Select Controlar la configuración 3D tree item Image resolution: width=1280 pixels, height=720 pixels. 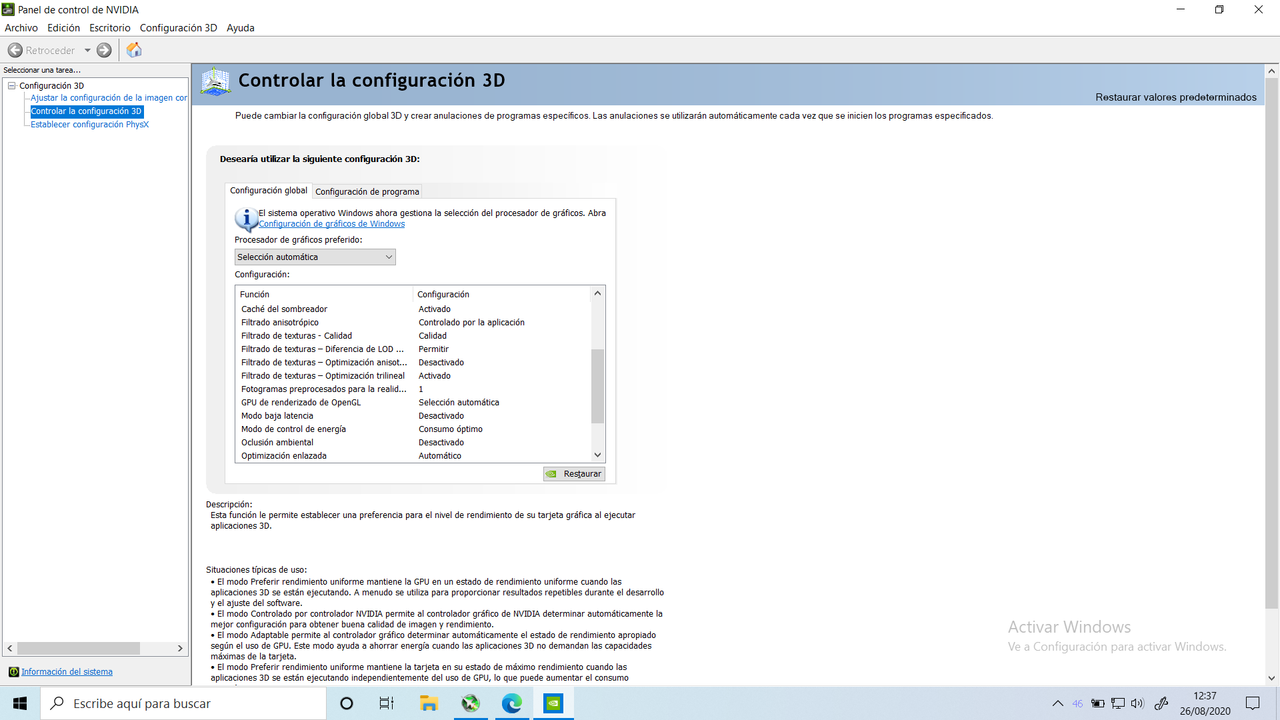pyautogui.click(x=86, y=111)
